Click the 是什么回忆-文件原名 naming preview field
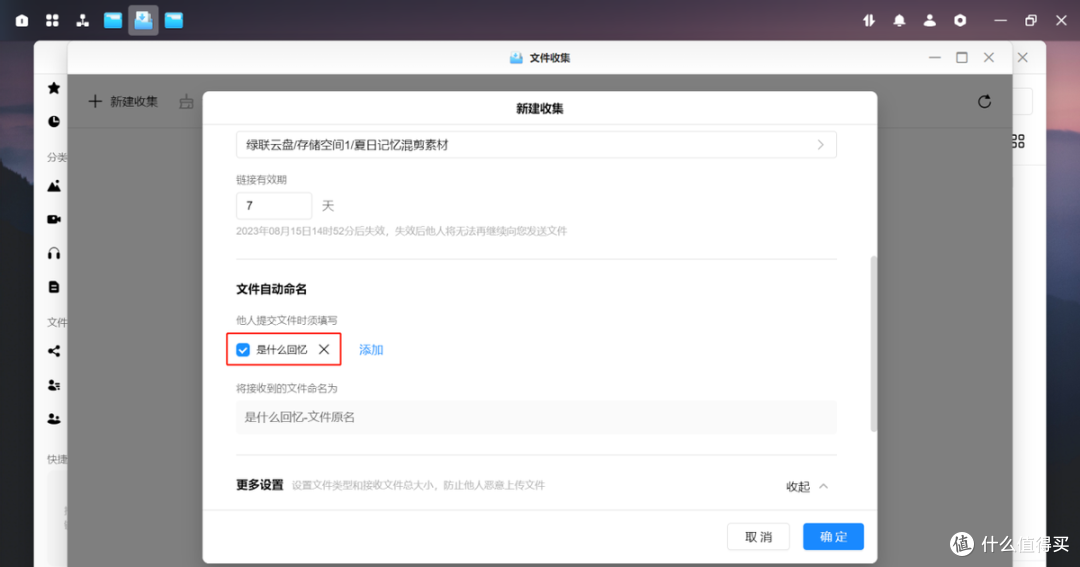 click(x=536, y=417)
